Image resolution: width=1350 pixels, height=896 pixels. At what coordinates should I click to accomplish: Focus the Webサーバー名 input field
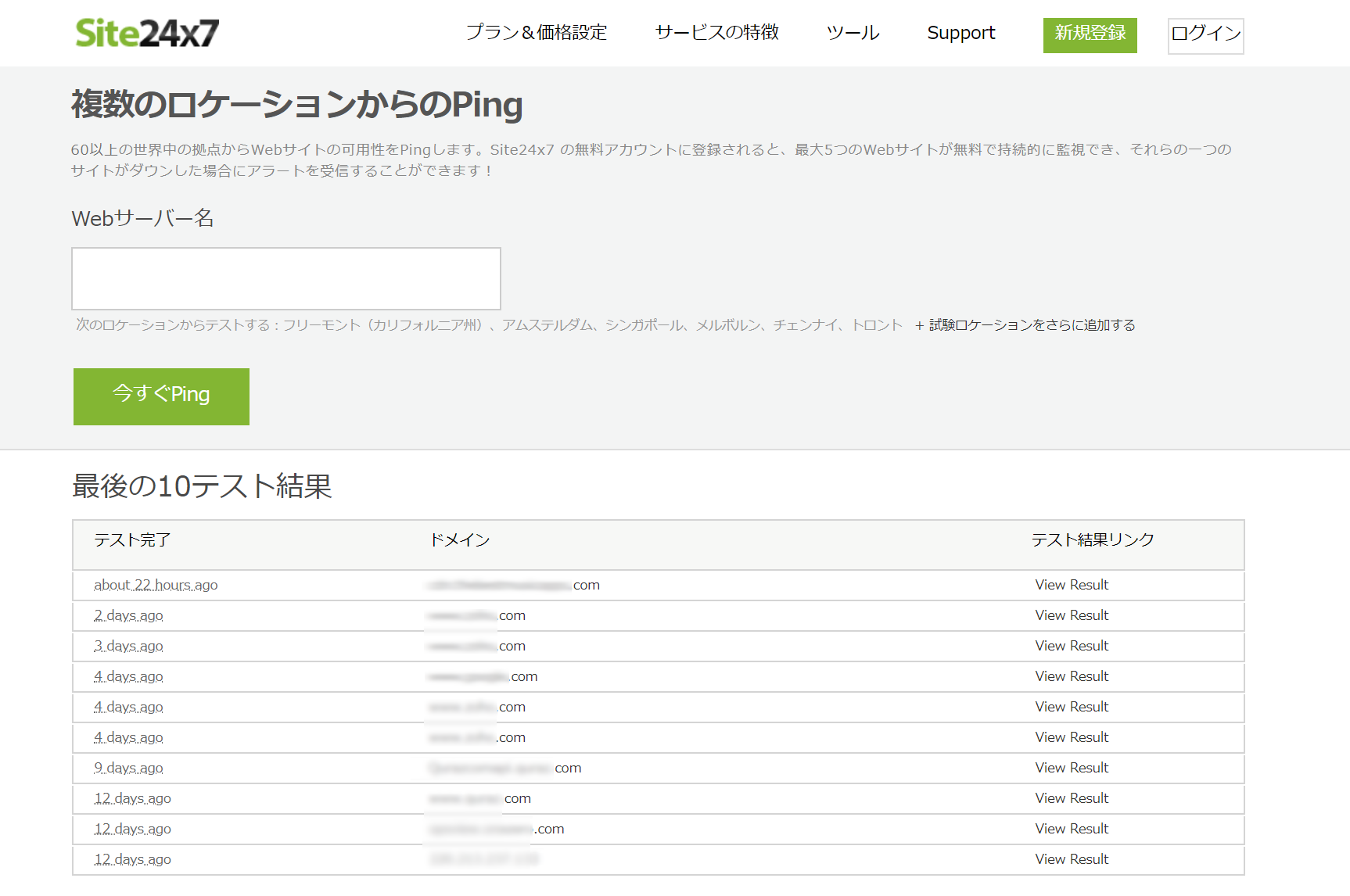click(286, 279)
